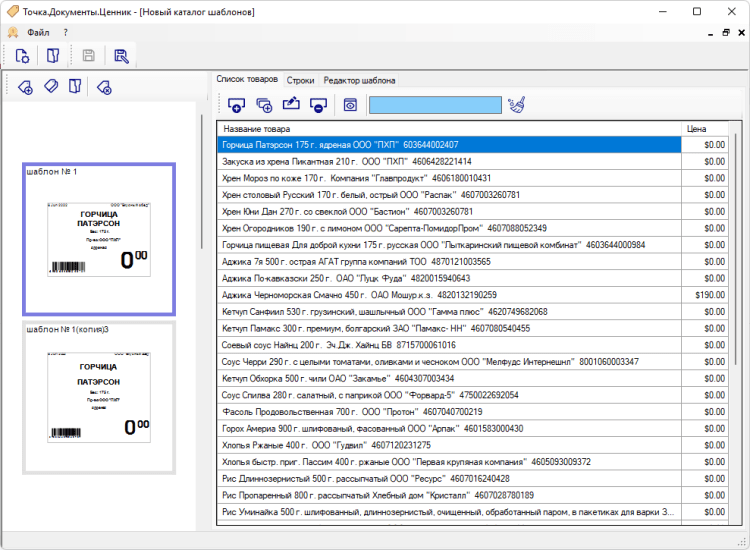This screenshot has height=550, width=750.
Task: Click the edit product pencil icon
Action: (291, 104)
